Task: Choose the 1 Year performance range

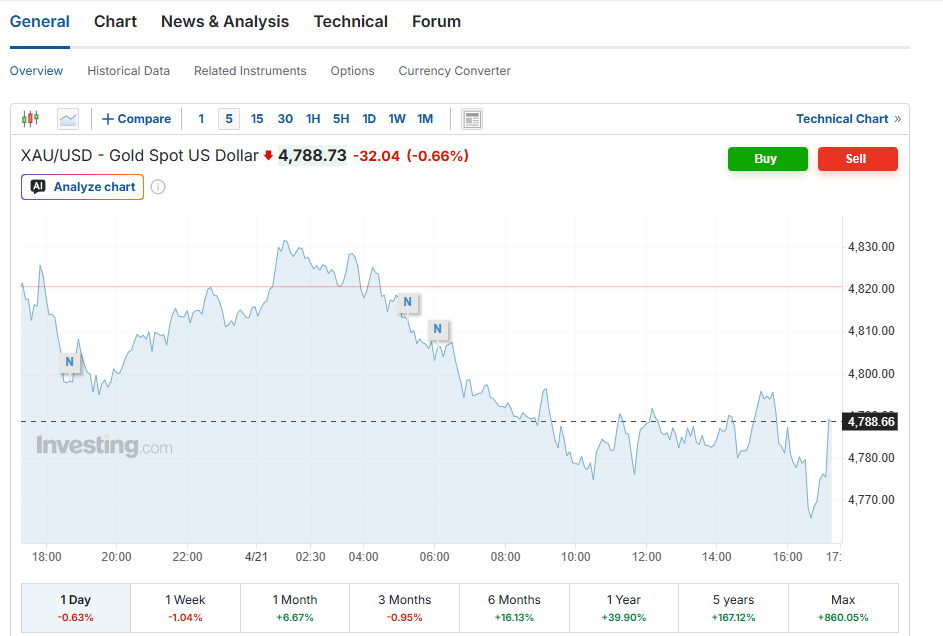Action: point(623,607)
